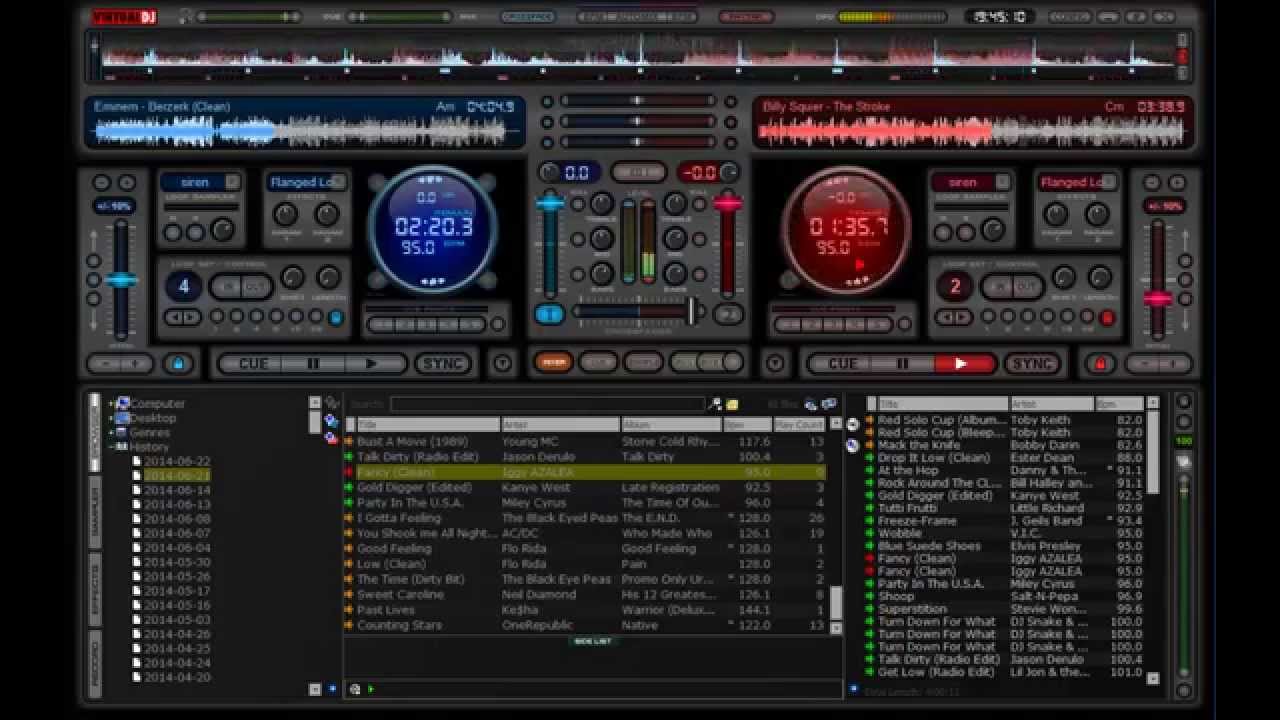Viewport: 1280px width, 720px height.
Task: Pause the right deck
Action: pyautogui.click(x=902, y=364)
